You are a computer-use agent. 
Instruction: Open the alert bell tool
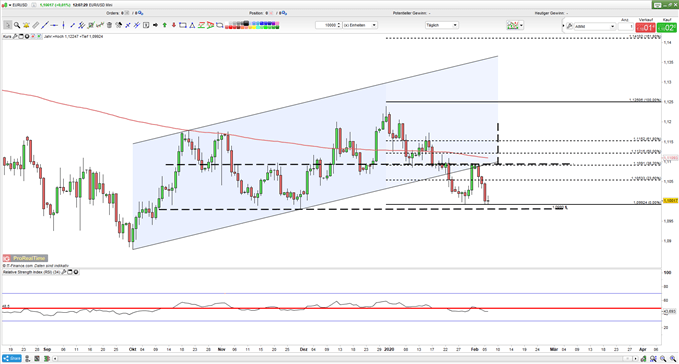26,25
